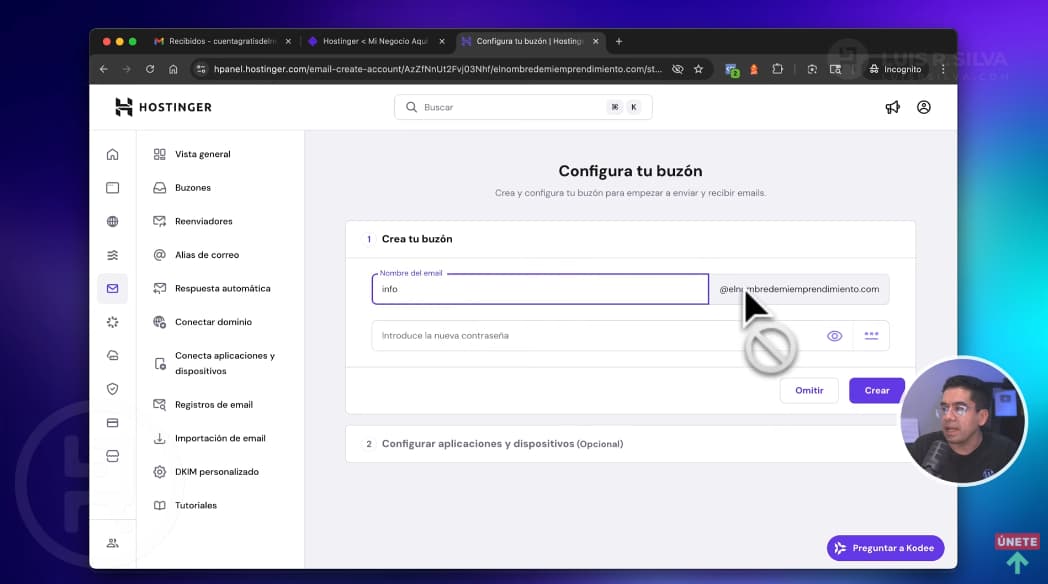Click the Buscar search box

pyautogui.click(x=523, y=107)
